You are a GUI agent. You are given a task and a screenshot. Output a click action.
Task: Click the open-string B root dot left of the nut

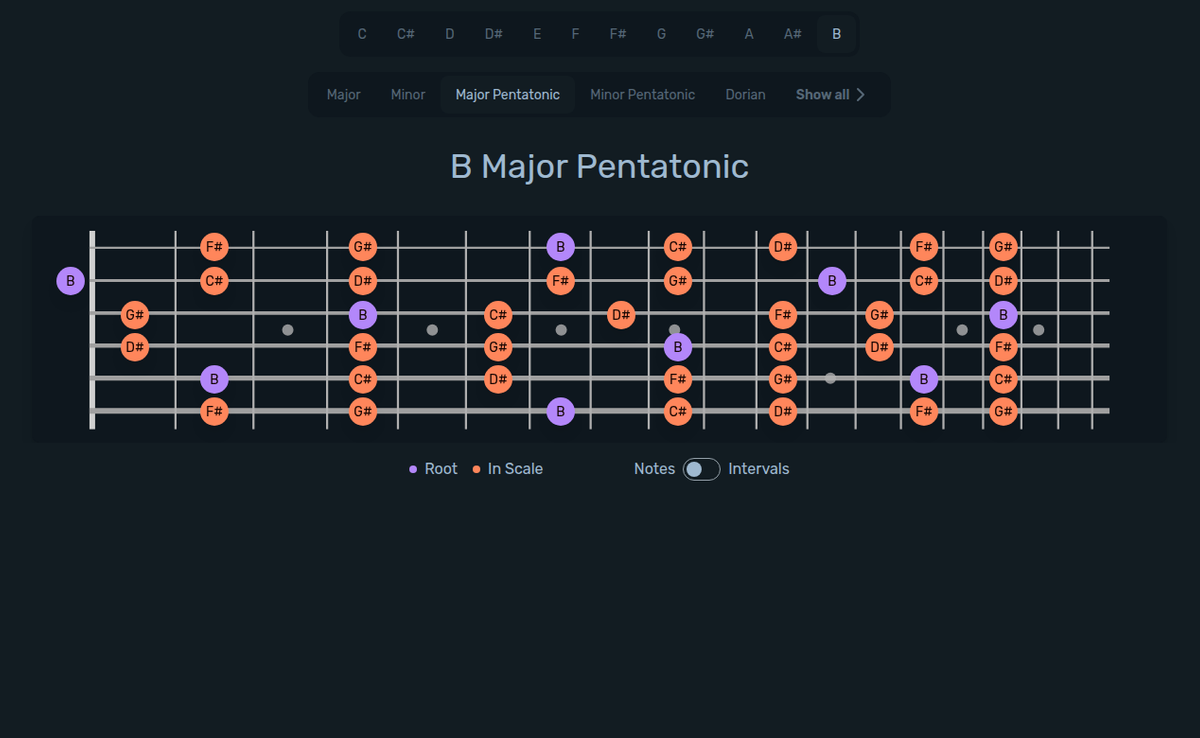[71, 281]
